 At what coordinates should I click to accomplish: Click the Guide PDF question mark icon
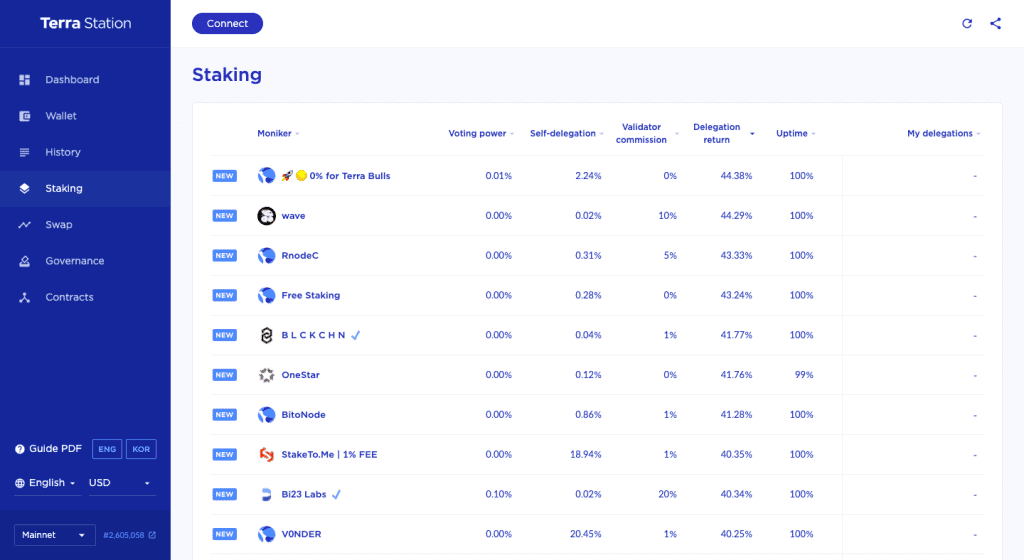[20, 449]
